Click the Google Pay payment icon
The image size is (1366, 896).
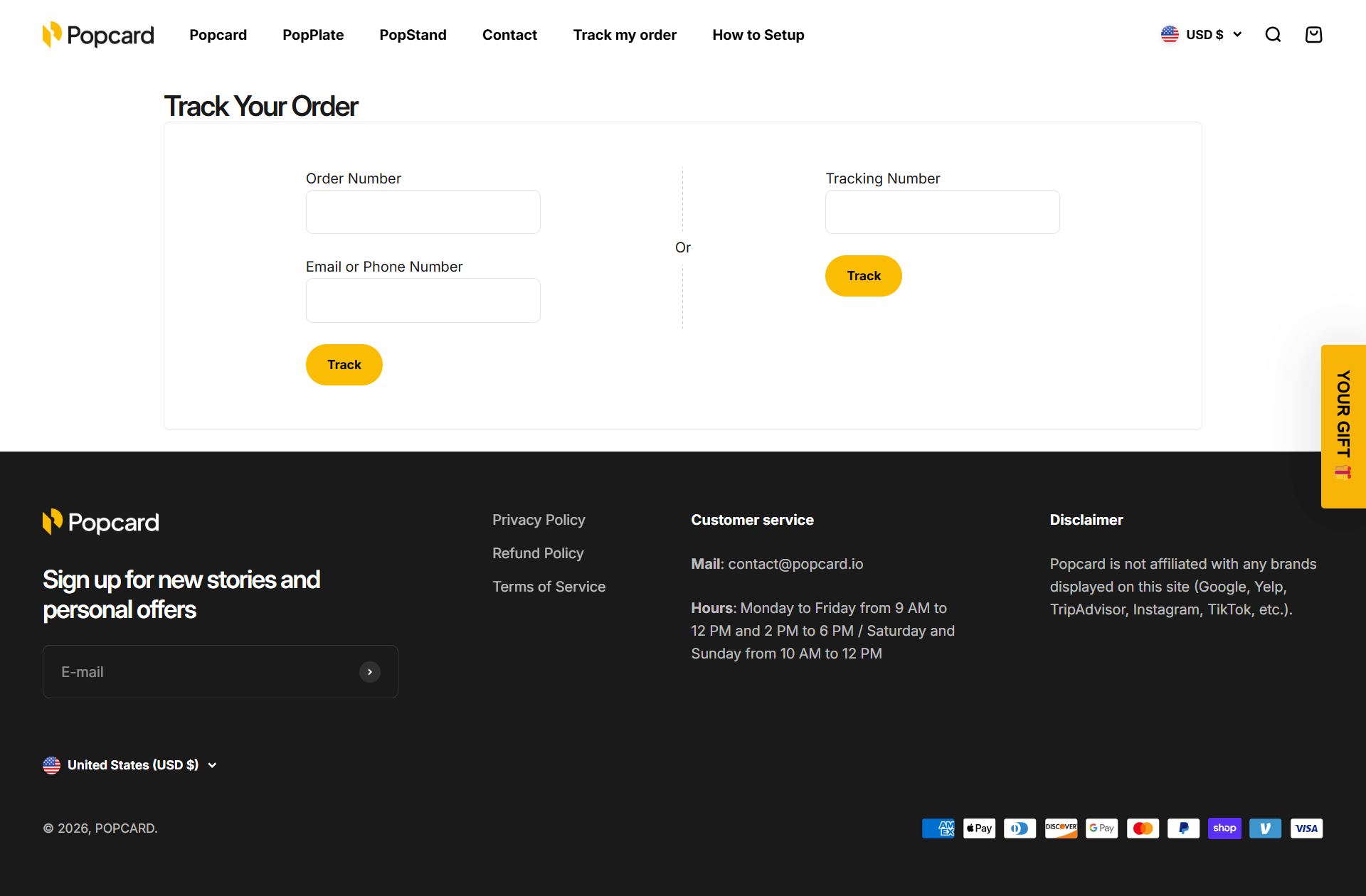click(x=1102, y=828)
